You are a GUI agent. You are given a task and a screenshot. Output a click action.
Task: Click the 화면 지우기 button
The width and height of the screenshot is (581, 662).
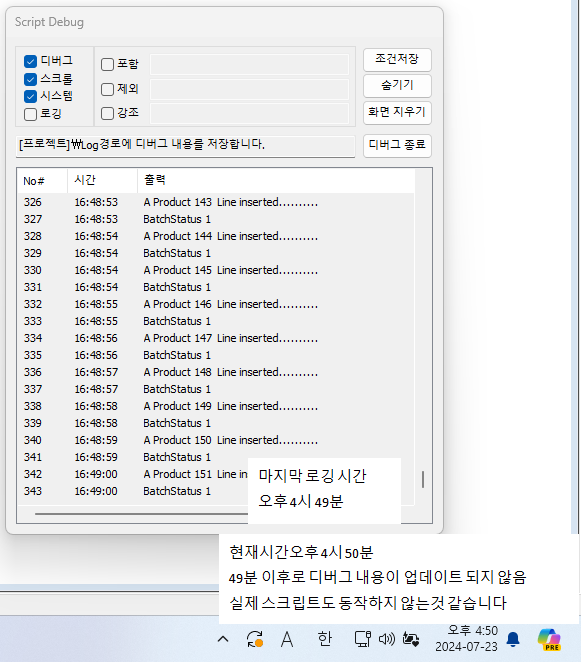click(397, 113)
